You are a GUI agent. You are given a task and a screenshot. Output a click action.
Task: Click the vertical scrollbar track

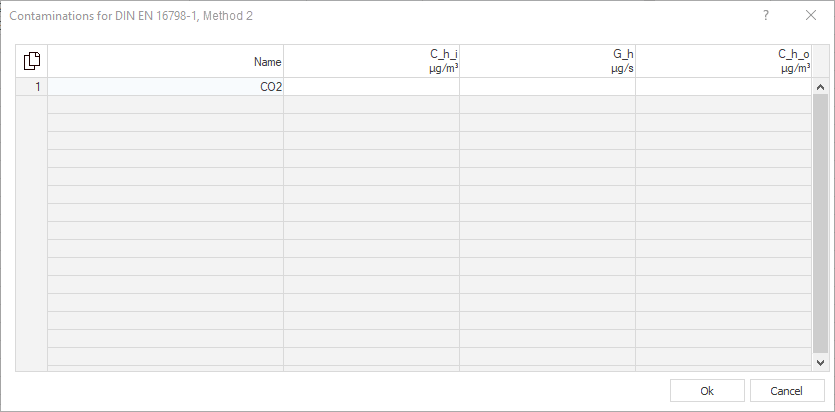820,224
